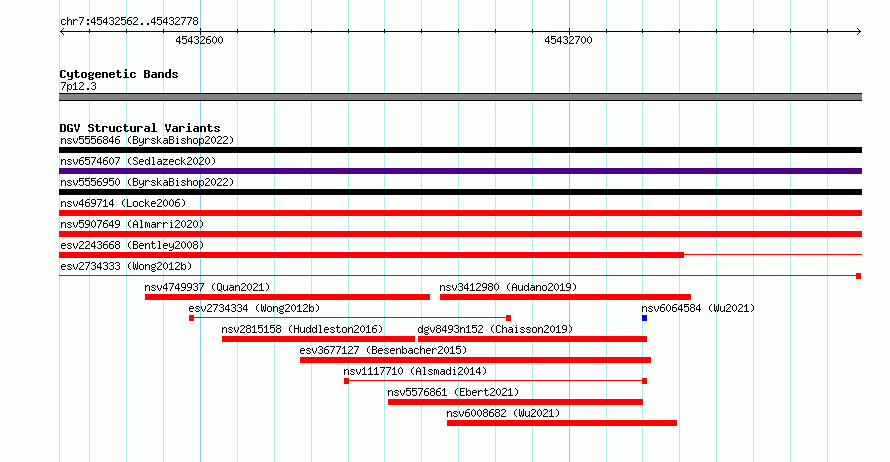Click the left arrow of the ruler

[62, 32]
